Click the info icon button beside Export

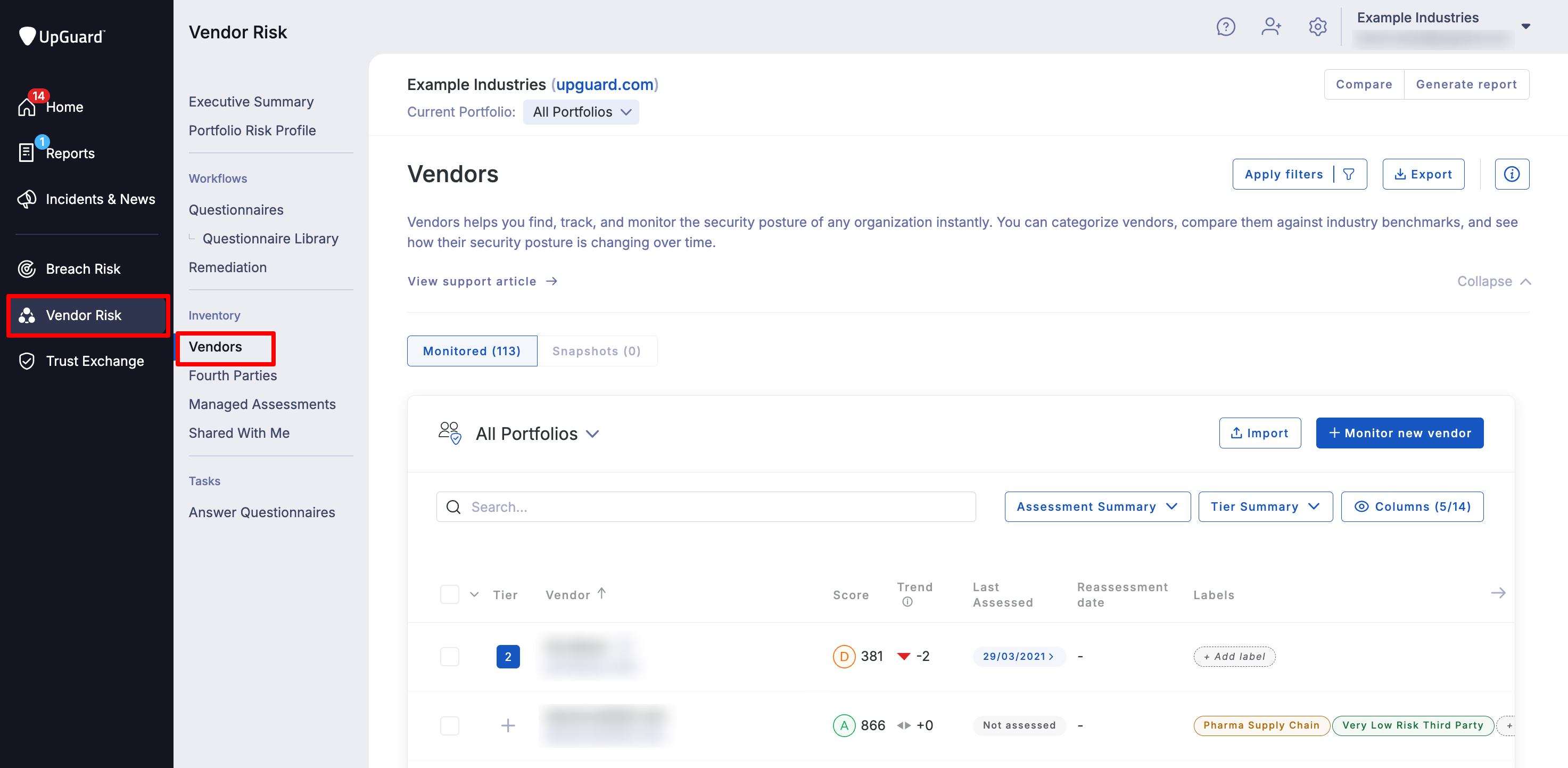click(x=1512, y=174)
